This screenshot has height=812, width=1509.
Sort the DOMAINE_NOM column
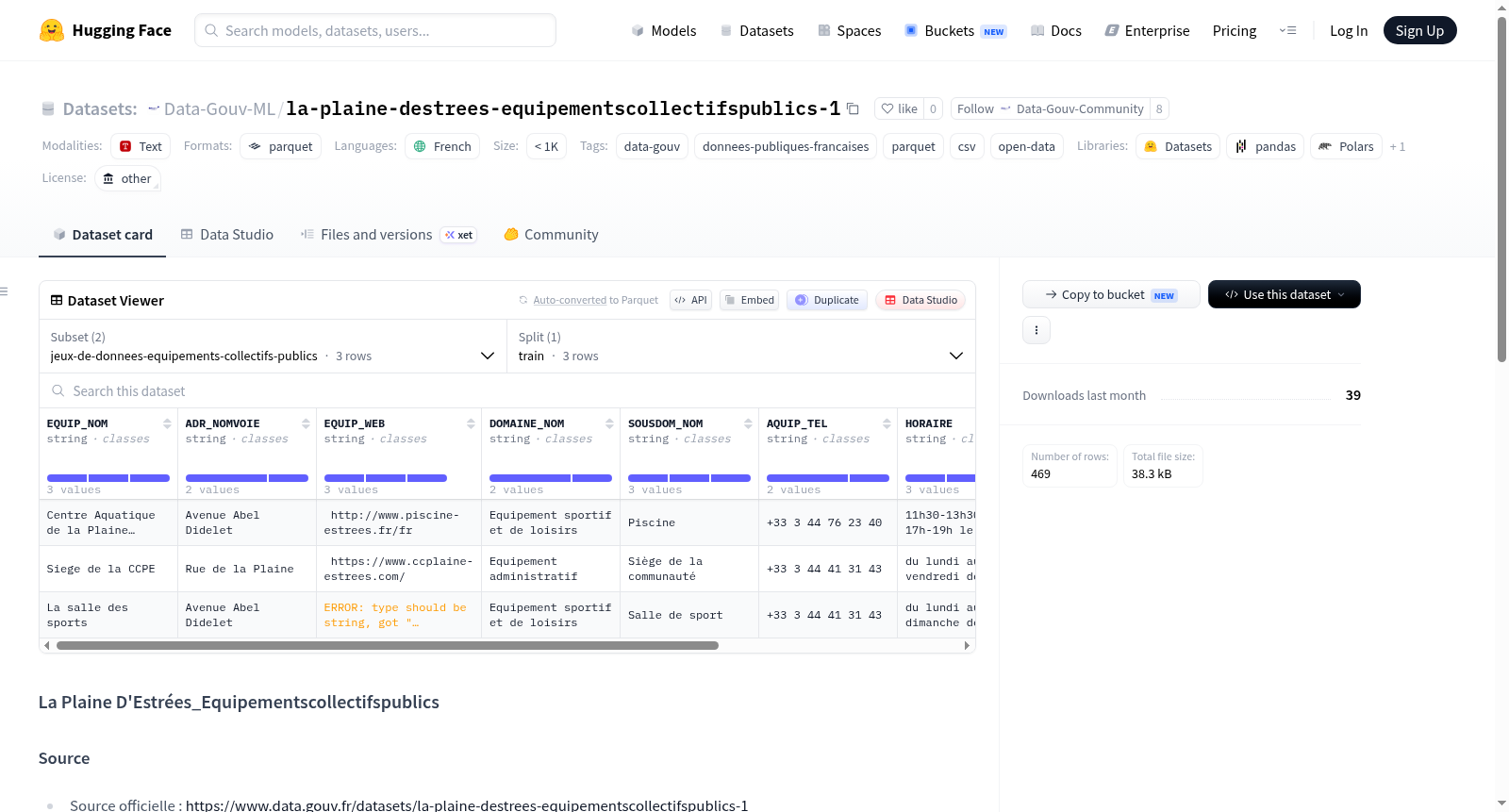(x=609, y=423)
